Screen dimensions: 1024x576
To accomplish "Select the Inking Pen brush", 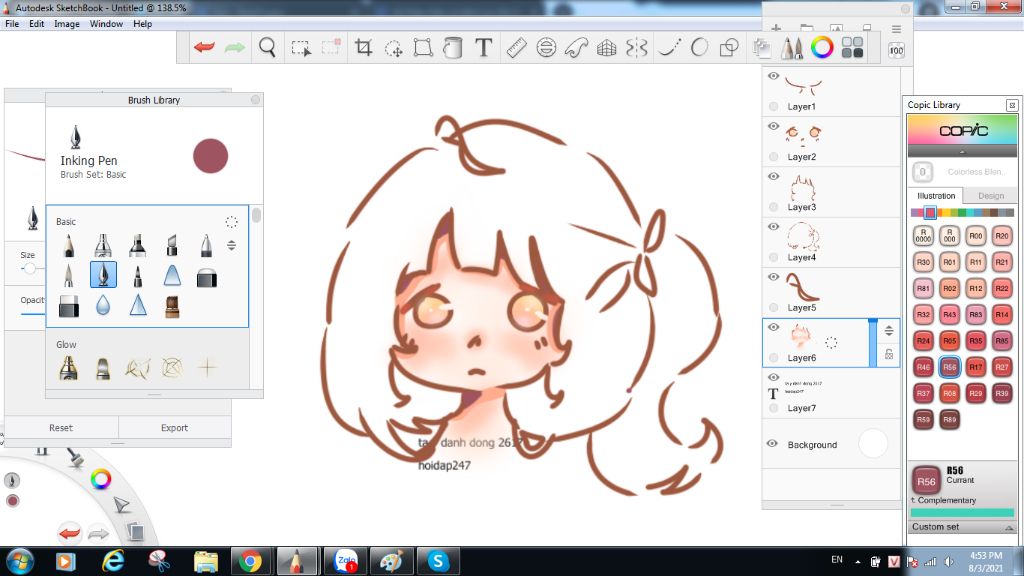I will point(103,275).
